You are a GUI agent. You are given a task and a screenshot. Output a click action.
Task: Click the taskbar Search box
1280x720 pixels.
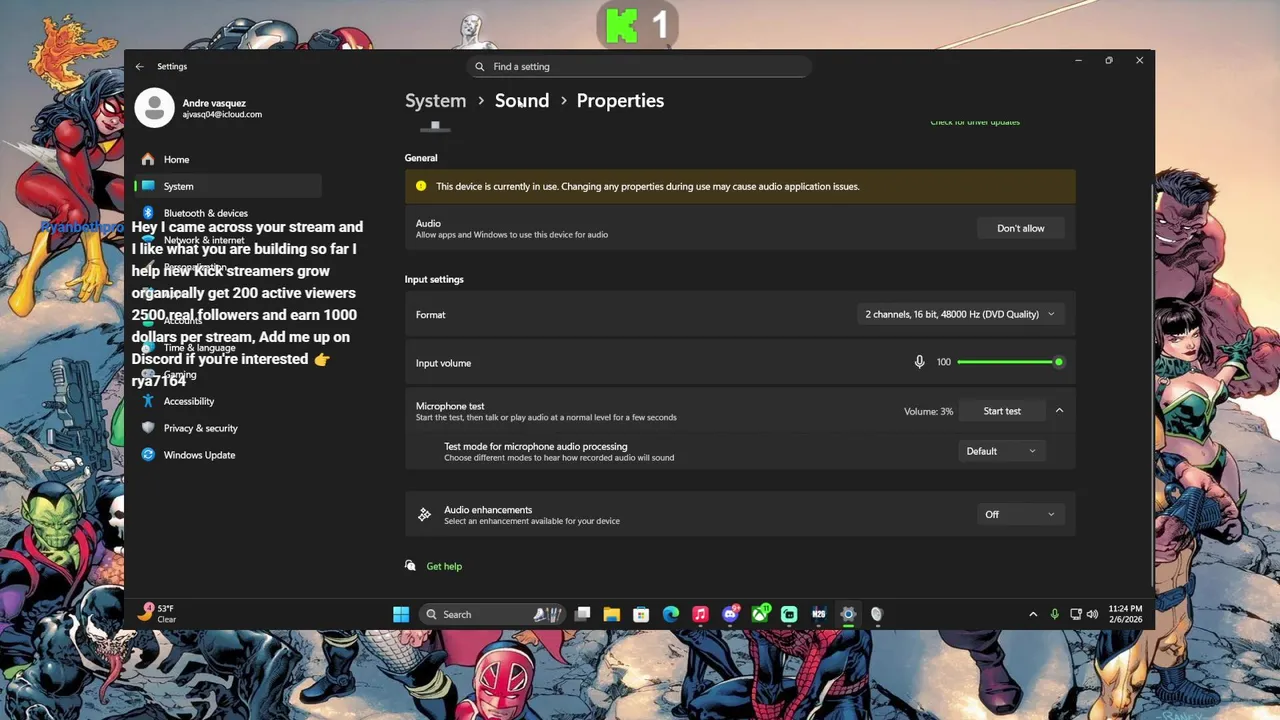pos(491,614)
